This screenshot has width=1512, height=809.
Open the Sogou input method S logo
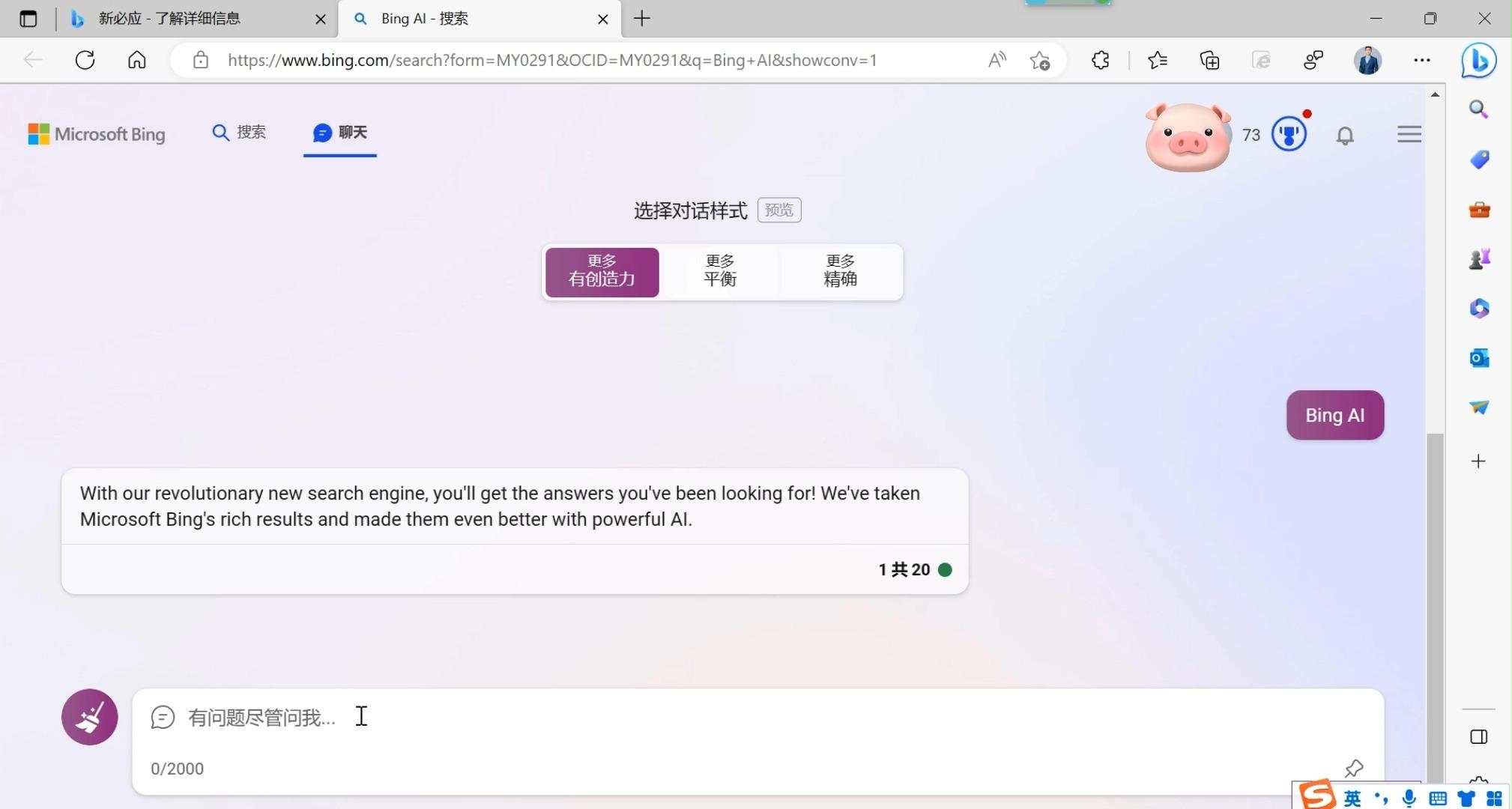[x=1316, y=796]
